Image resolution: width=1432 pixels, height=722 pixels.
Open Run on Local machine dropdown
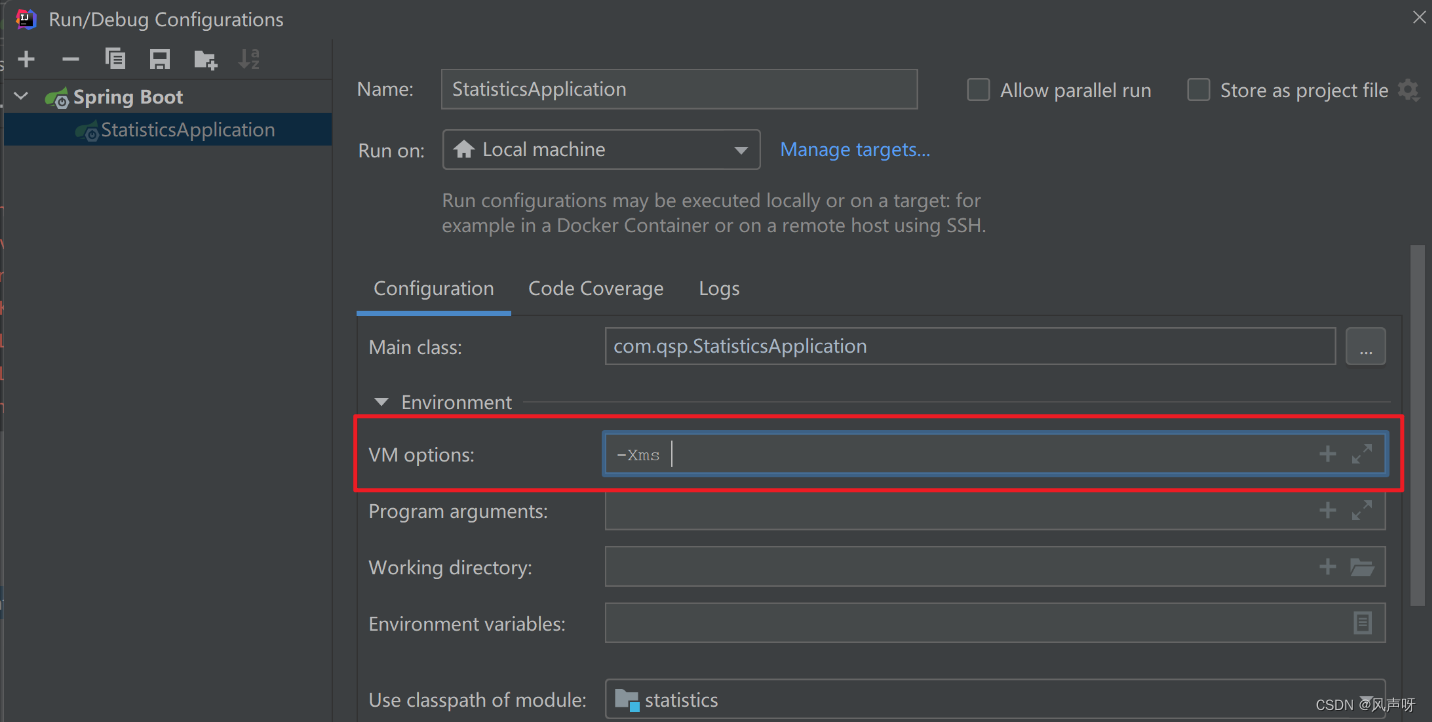(x=601, y=150)
